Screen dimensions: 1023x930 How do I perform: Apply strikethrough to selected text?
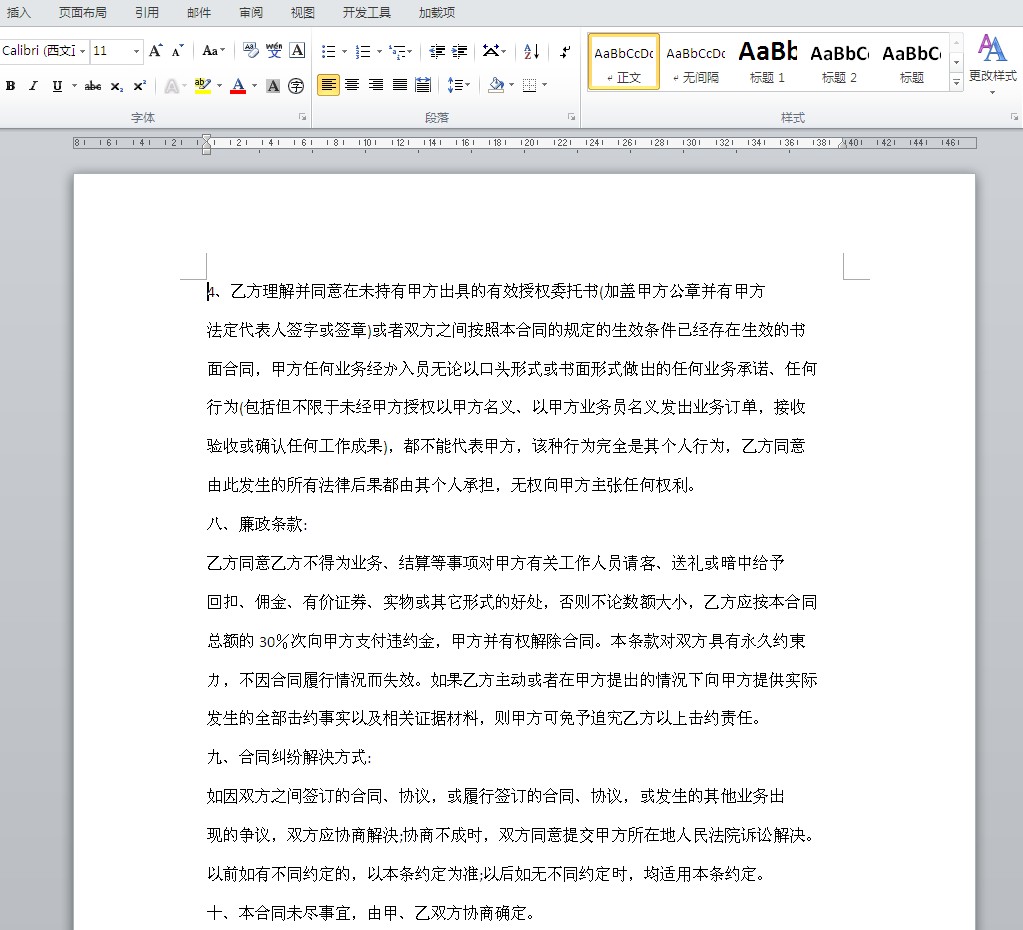click(93, 85)
